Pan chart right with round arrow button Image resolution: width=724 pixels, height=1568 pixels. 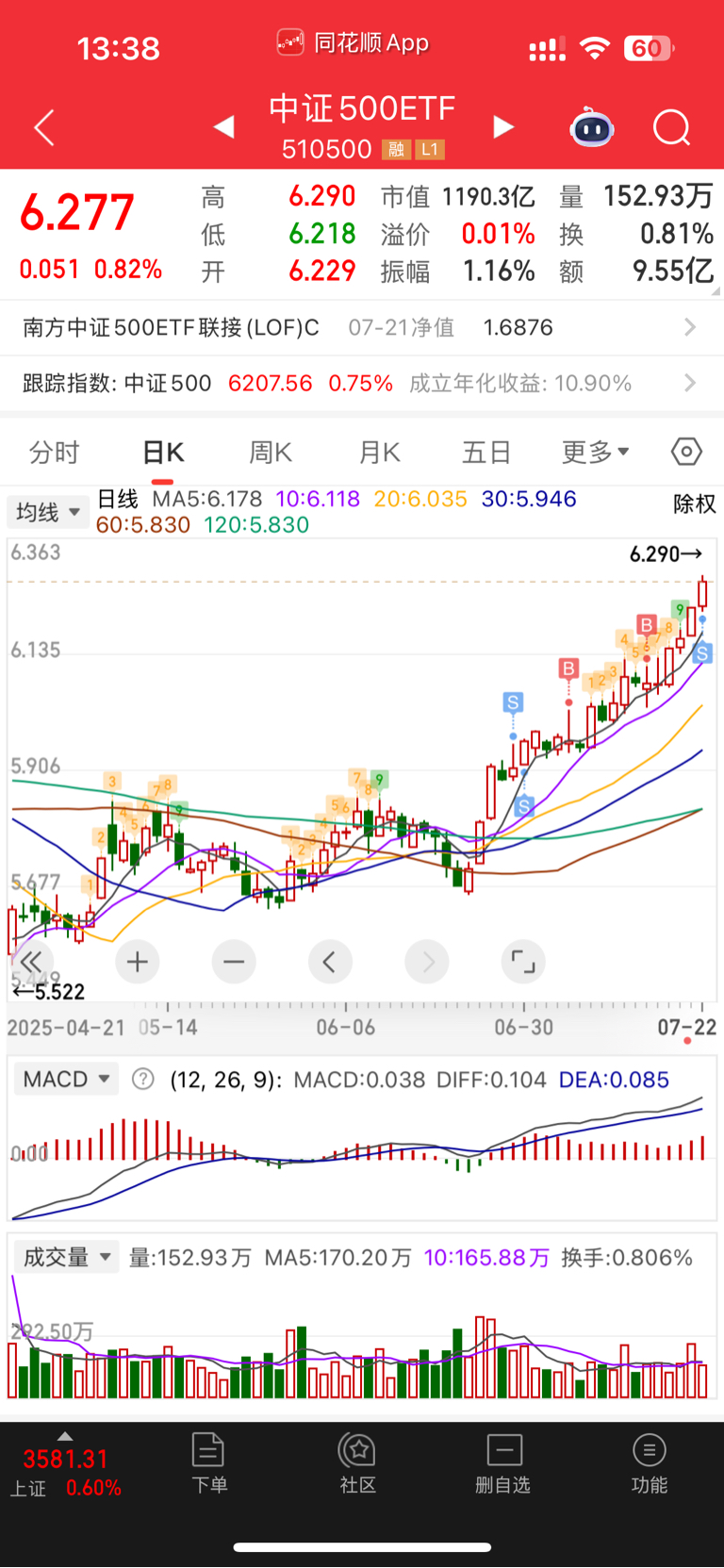click(x=427, y=962)
